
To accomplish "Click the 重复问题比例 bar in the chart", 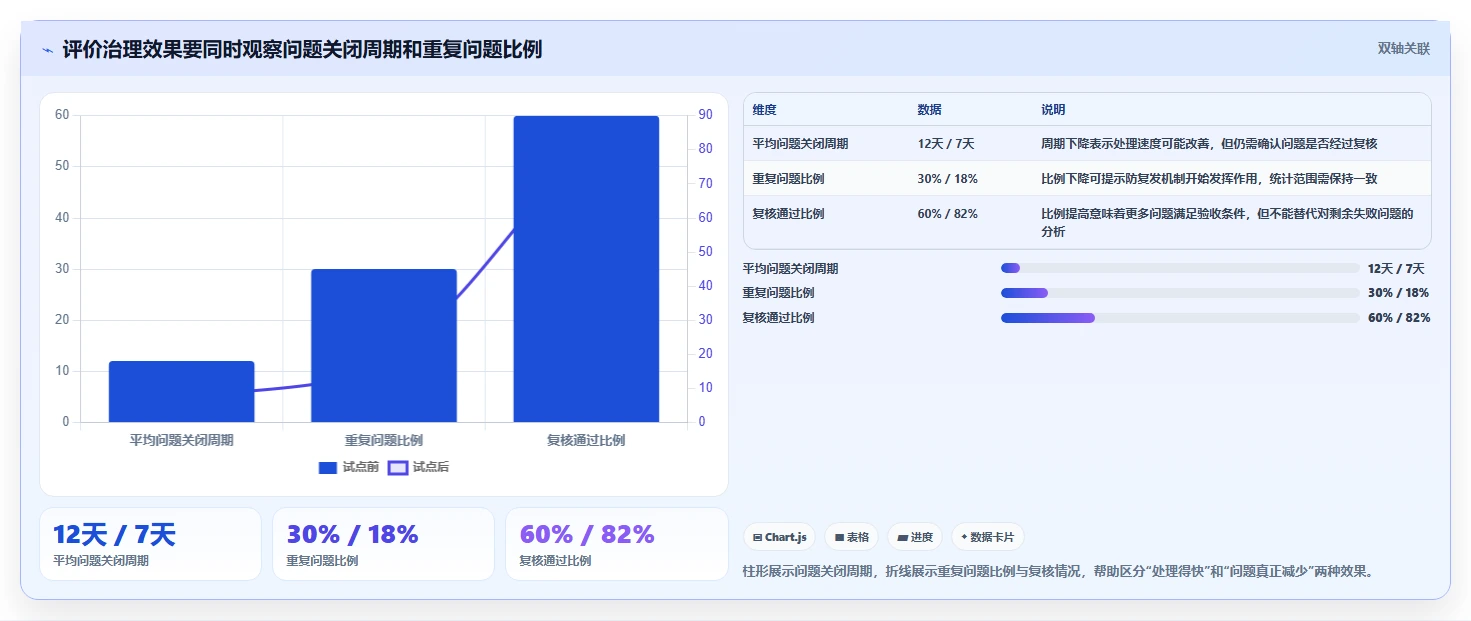I will pos(384,345).
